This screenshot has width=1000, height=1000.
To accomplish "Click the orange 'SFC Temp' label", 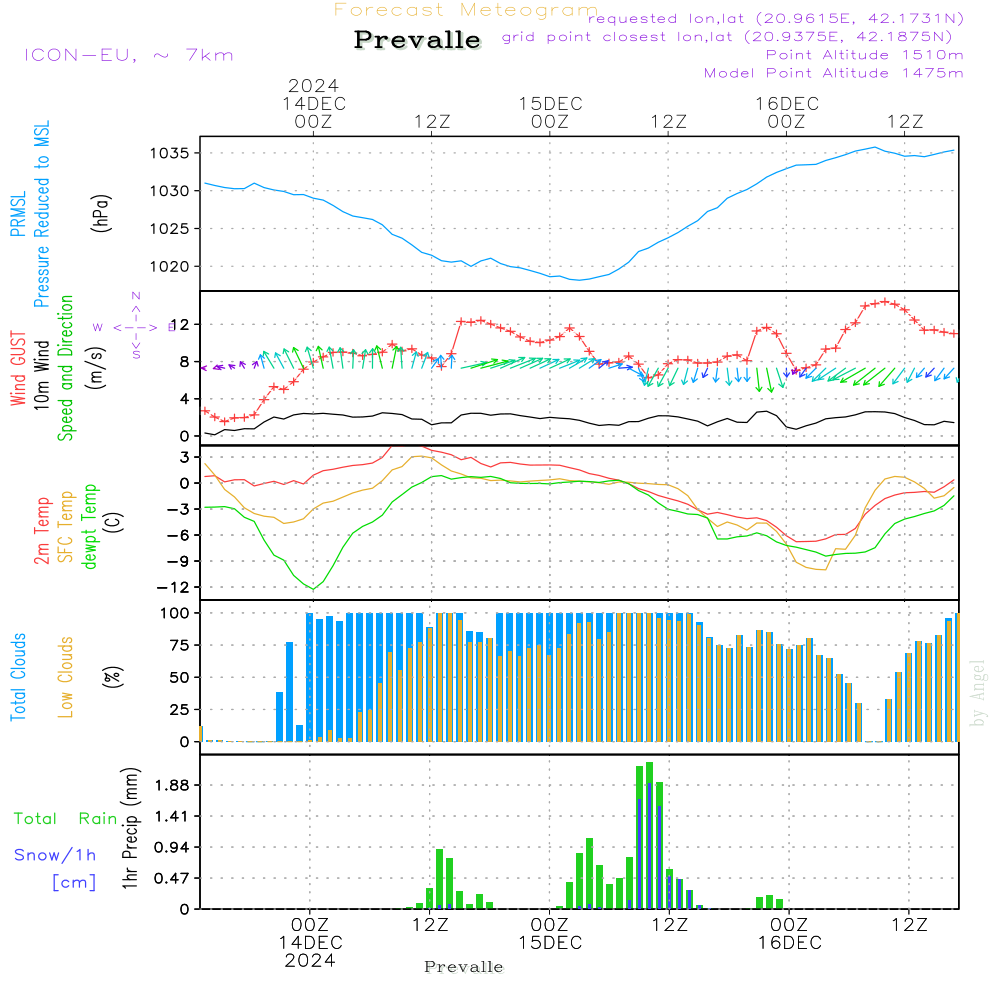I will point(66,527).
